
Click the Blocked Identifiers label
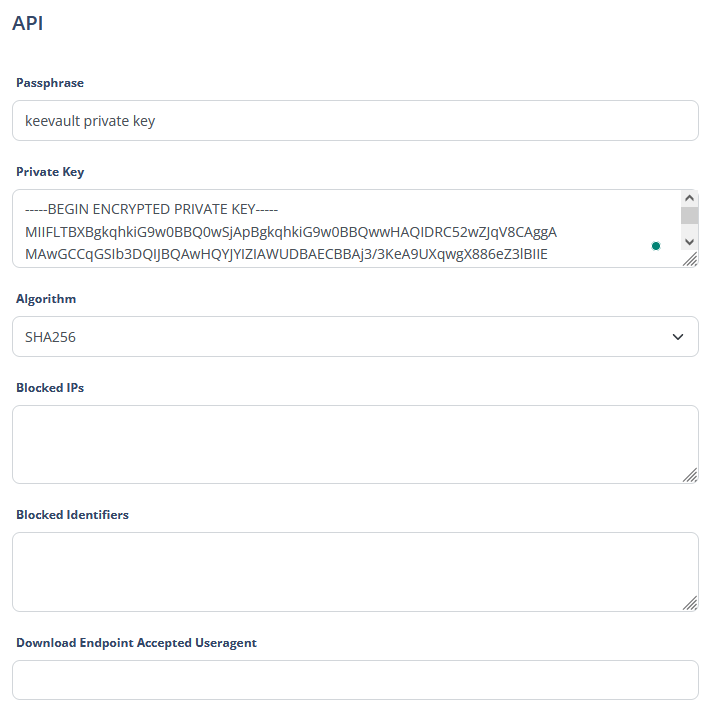point(72,515)
